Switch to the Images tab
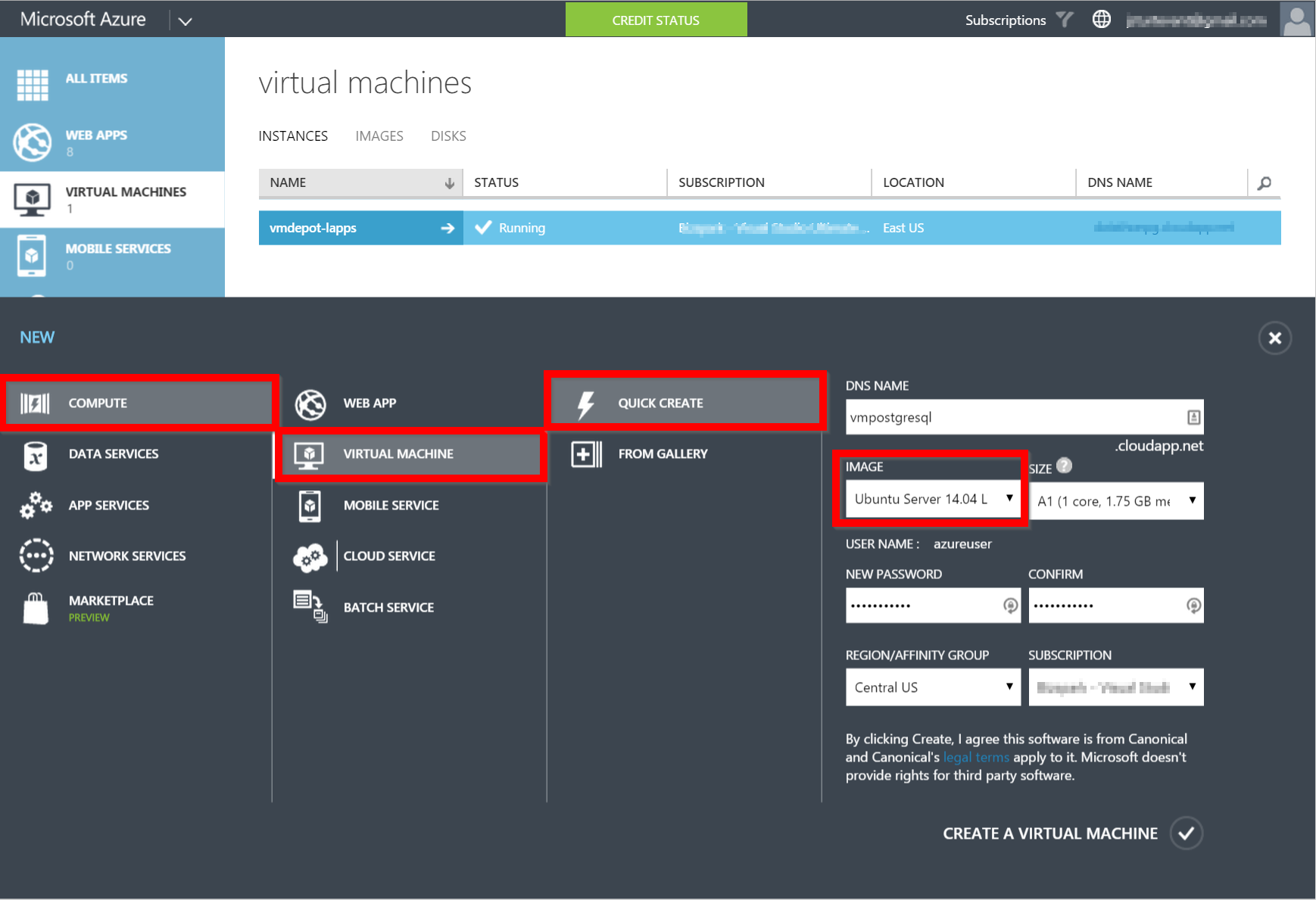Screen dimensions: 1316x900 tap(379, 136)
